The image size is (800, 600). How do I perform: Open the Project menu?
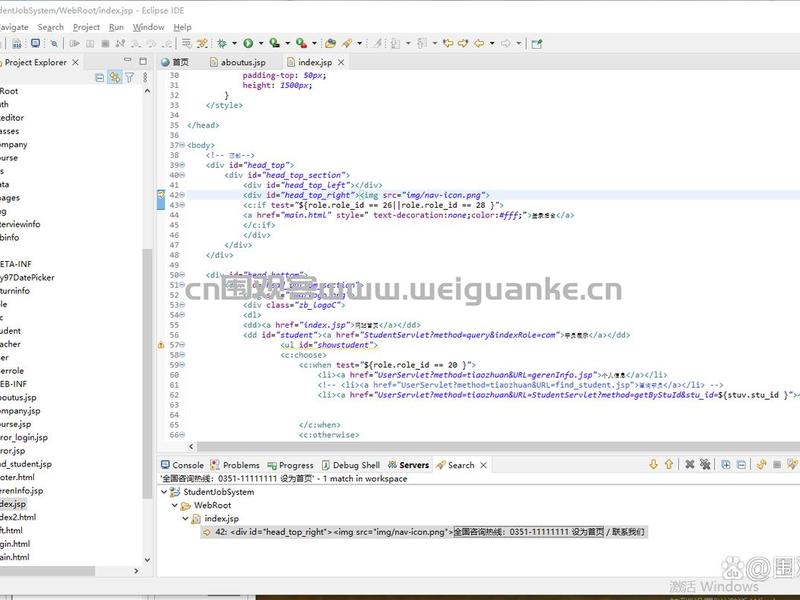[86, 27]
